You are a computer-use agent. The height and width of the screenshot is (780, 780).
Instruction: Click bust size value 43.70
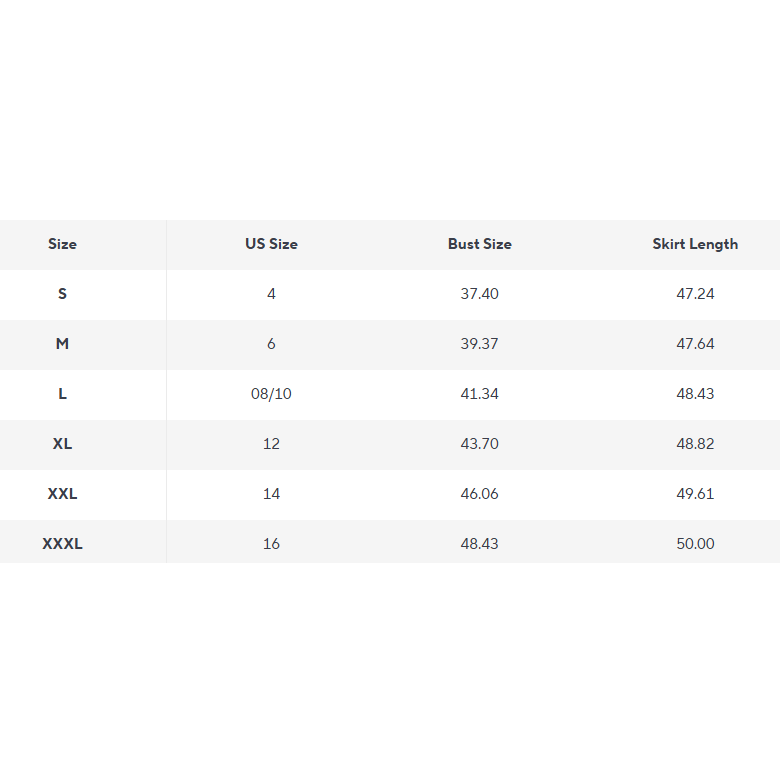click(480, 444)
